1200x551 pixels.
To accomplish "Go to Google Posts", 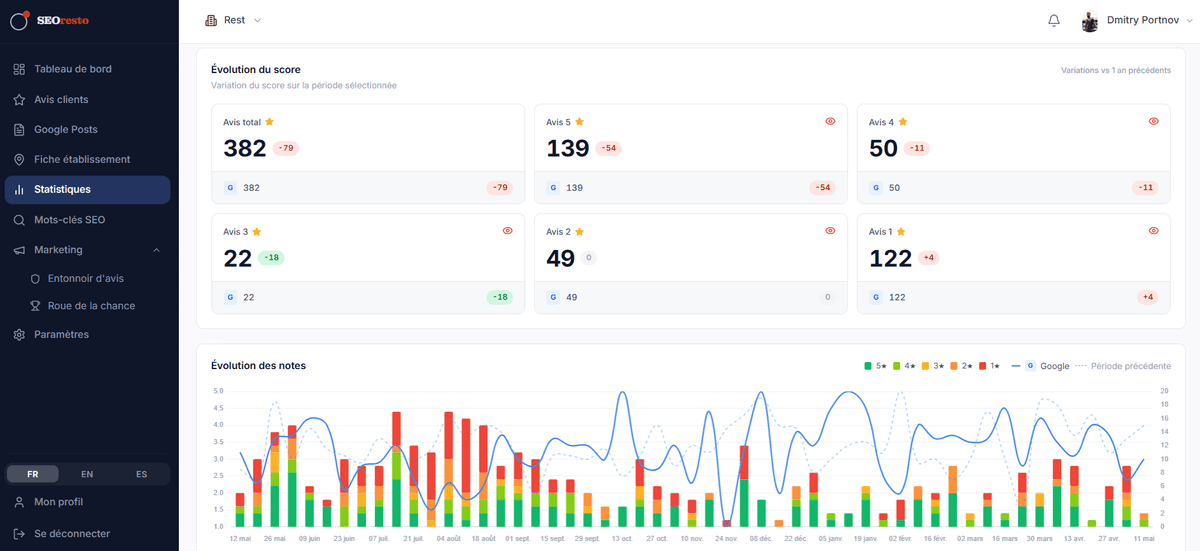I will [x=88, y=129].
